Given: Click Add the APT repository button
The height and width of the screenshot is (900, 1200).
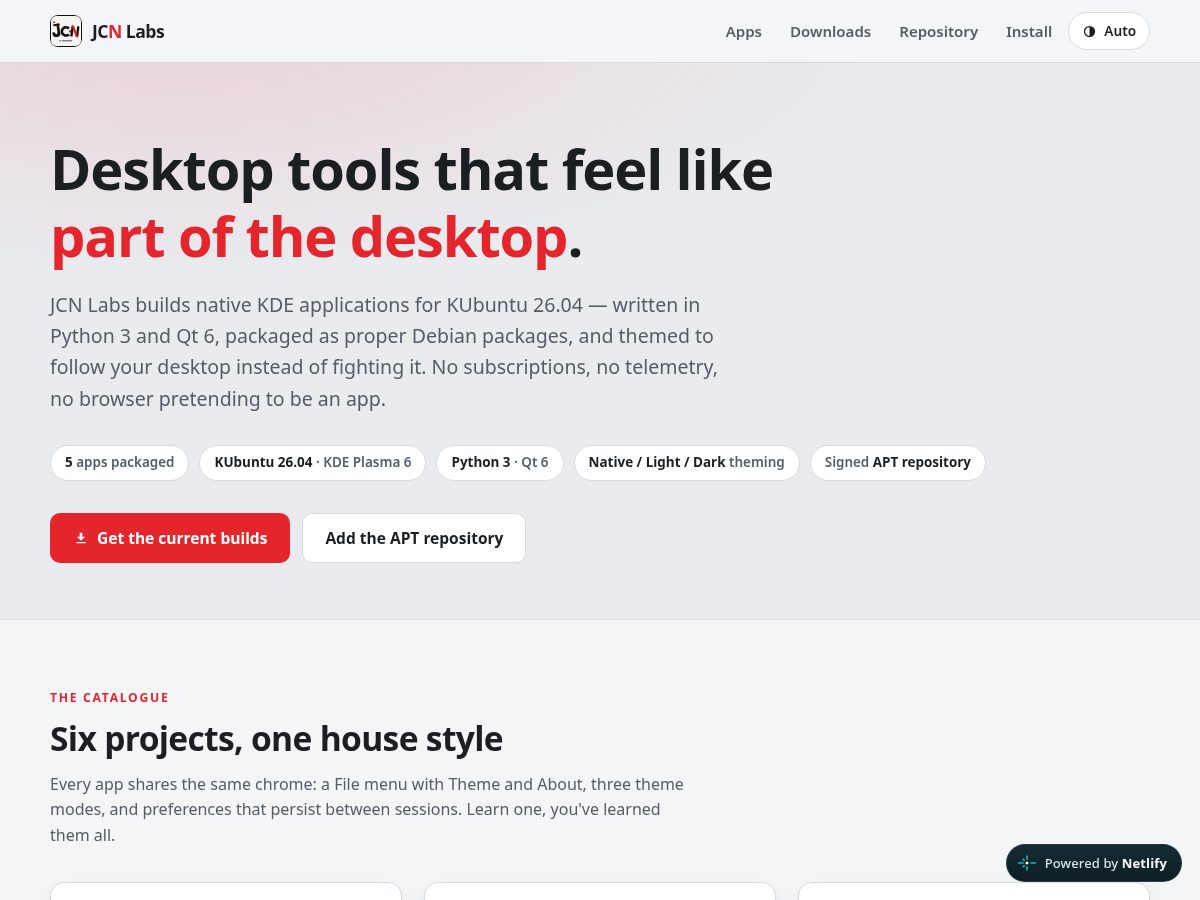Looking at the screenshot, I should coord(414,538).
